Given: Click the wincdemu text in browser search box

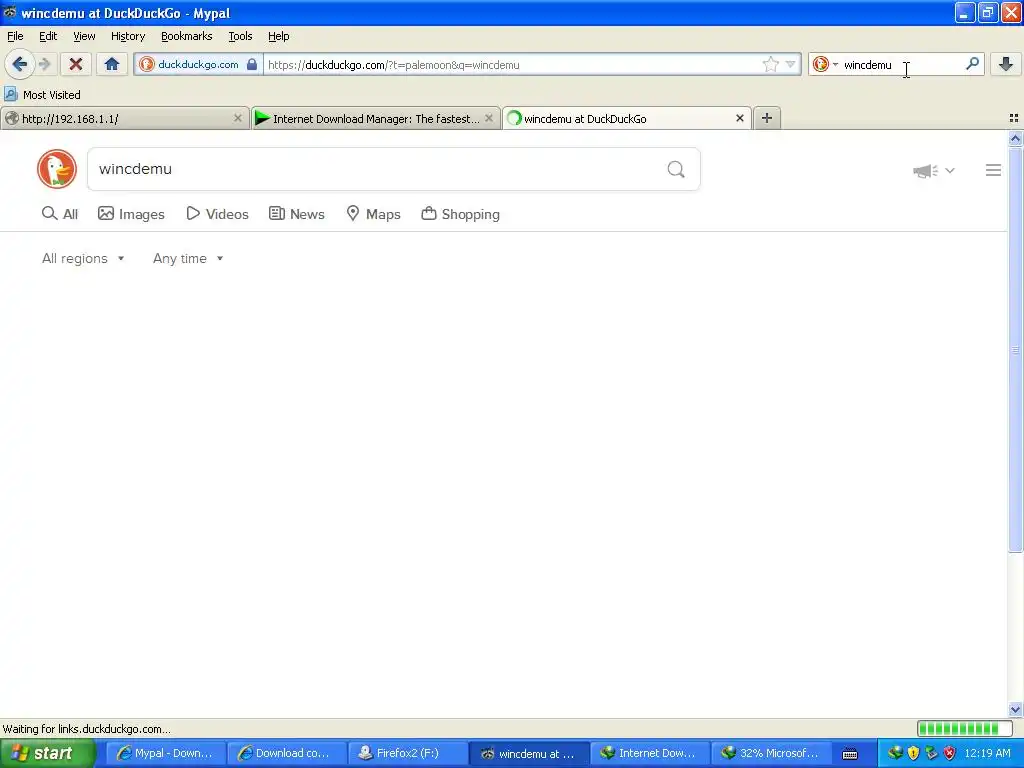Looking at the screenshot, I should click(x=867, y=65).
